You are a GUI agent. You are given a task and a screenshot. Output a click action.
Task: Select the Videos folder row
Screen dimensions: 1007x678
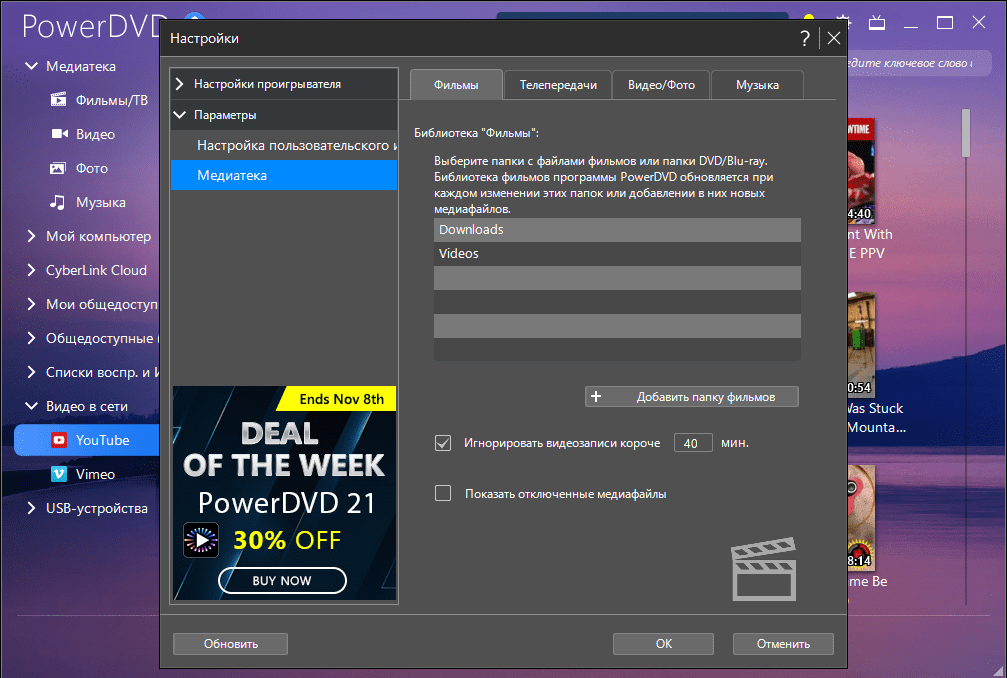(x=617, y=254)
